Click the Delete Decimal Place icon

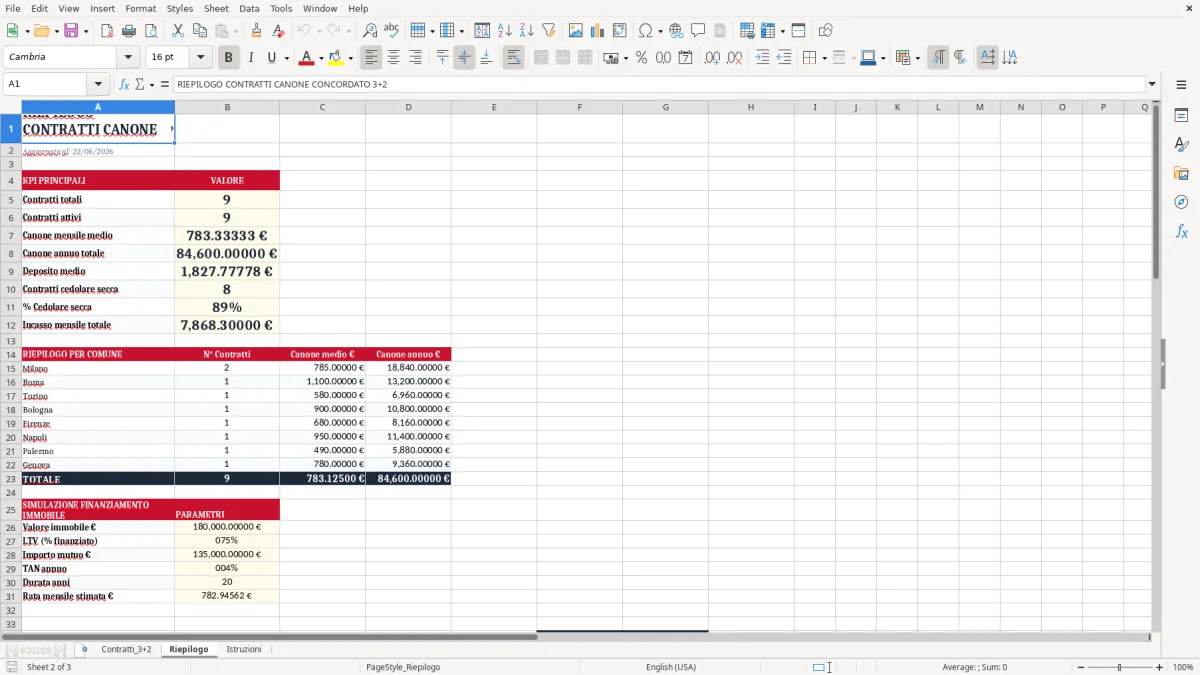pos(735,58)
